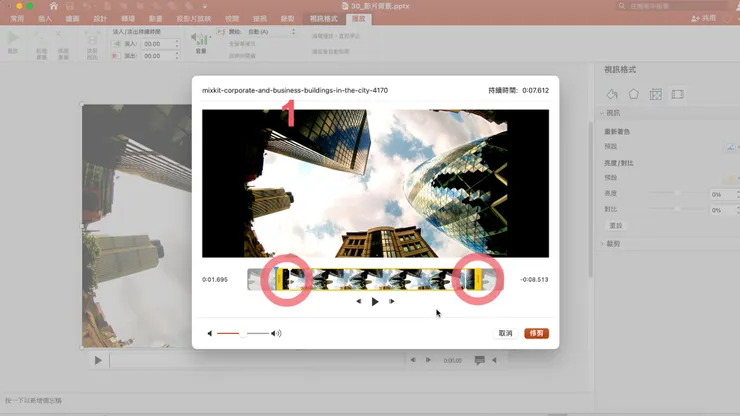The image size is (740, 416).
Task: Adjust the 對比 contrast slider
Action: [x=677, y=209]
